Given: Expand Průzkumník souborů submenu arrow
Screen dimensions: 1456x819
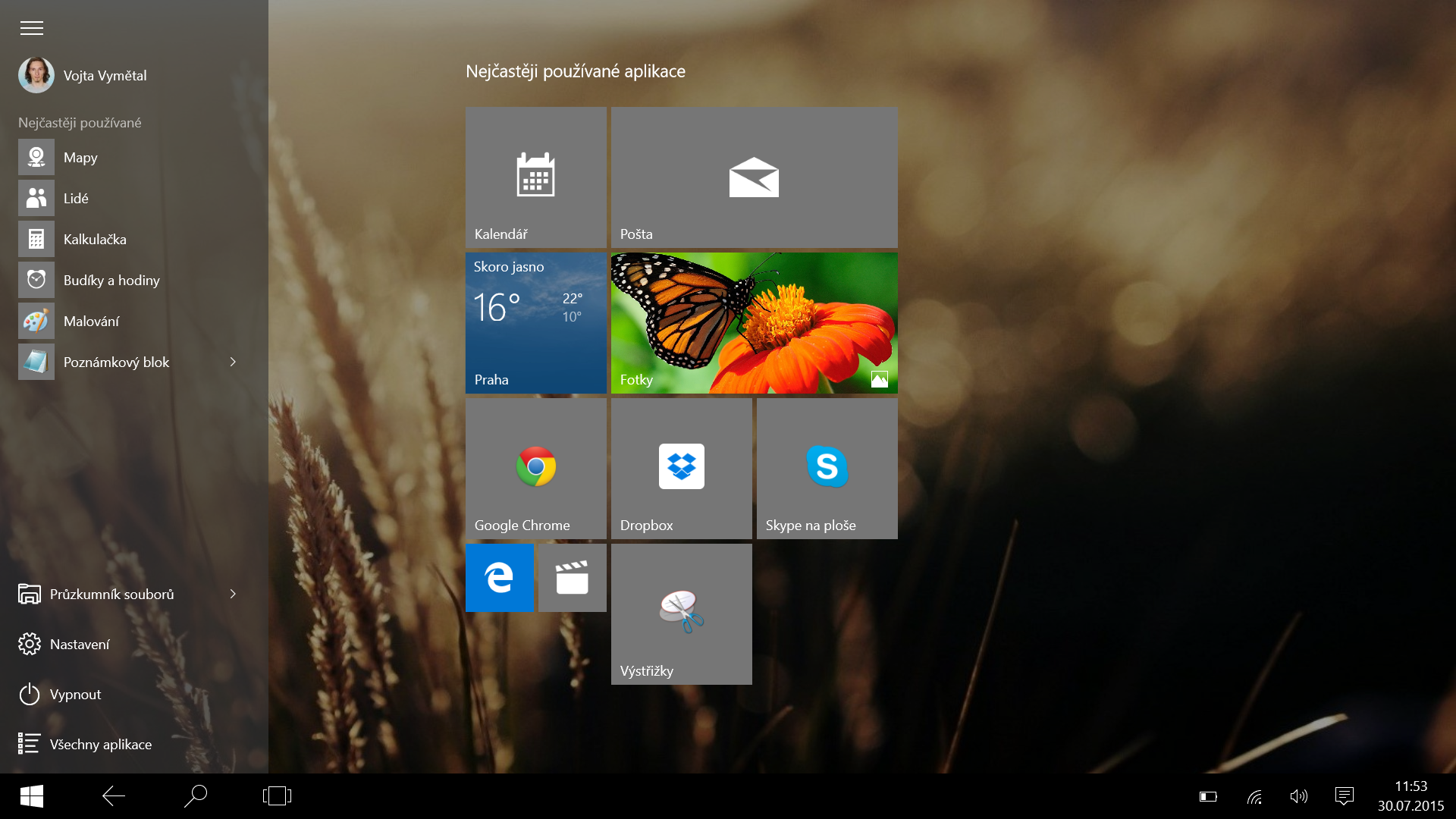Looking at the screenshot, I should 233,595.
